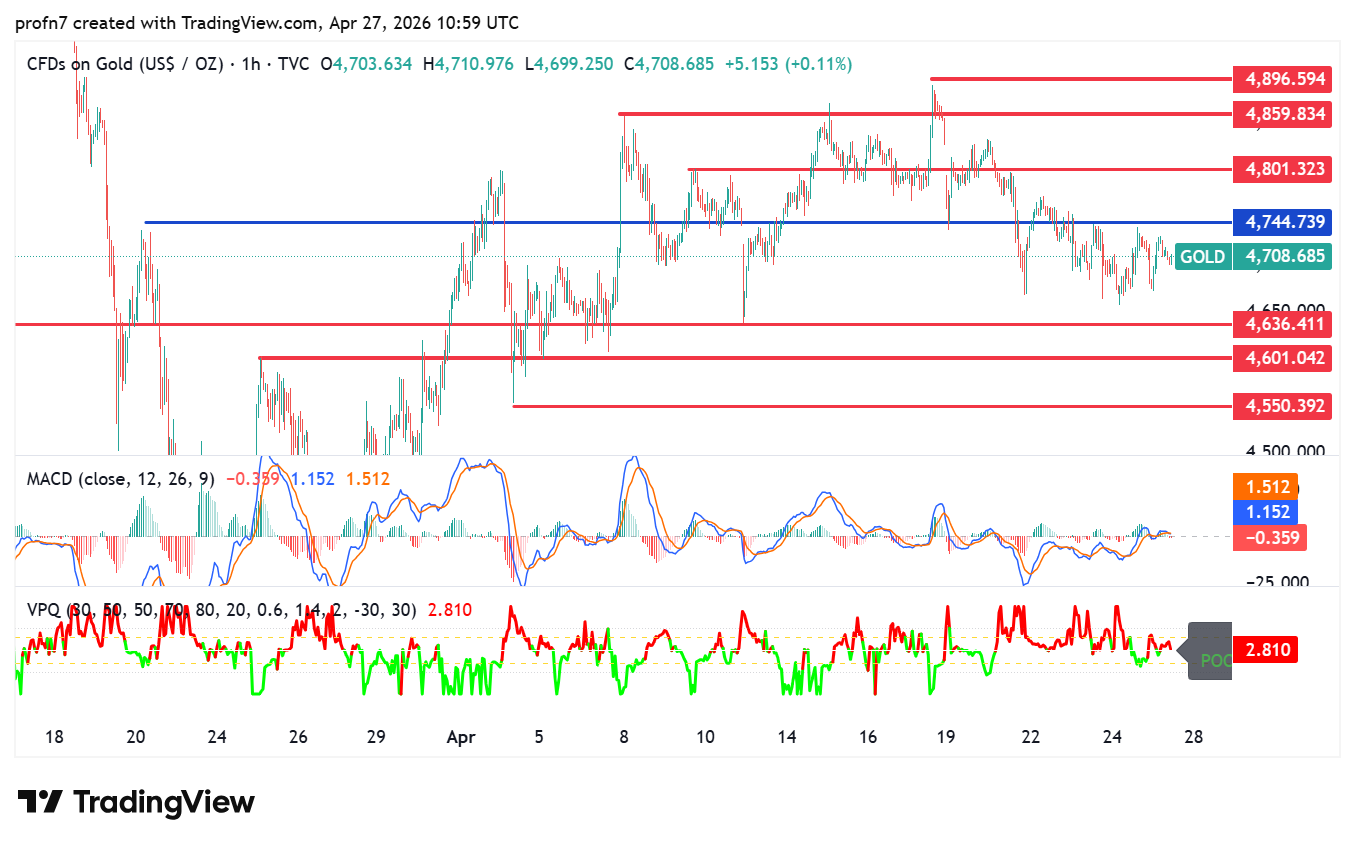Click the profn7 created with TradingView.com caption

(x=267, y=22)
